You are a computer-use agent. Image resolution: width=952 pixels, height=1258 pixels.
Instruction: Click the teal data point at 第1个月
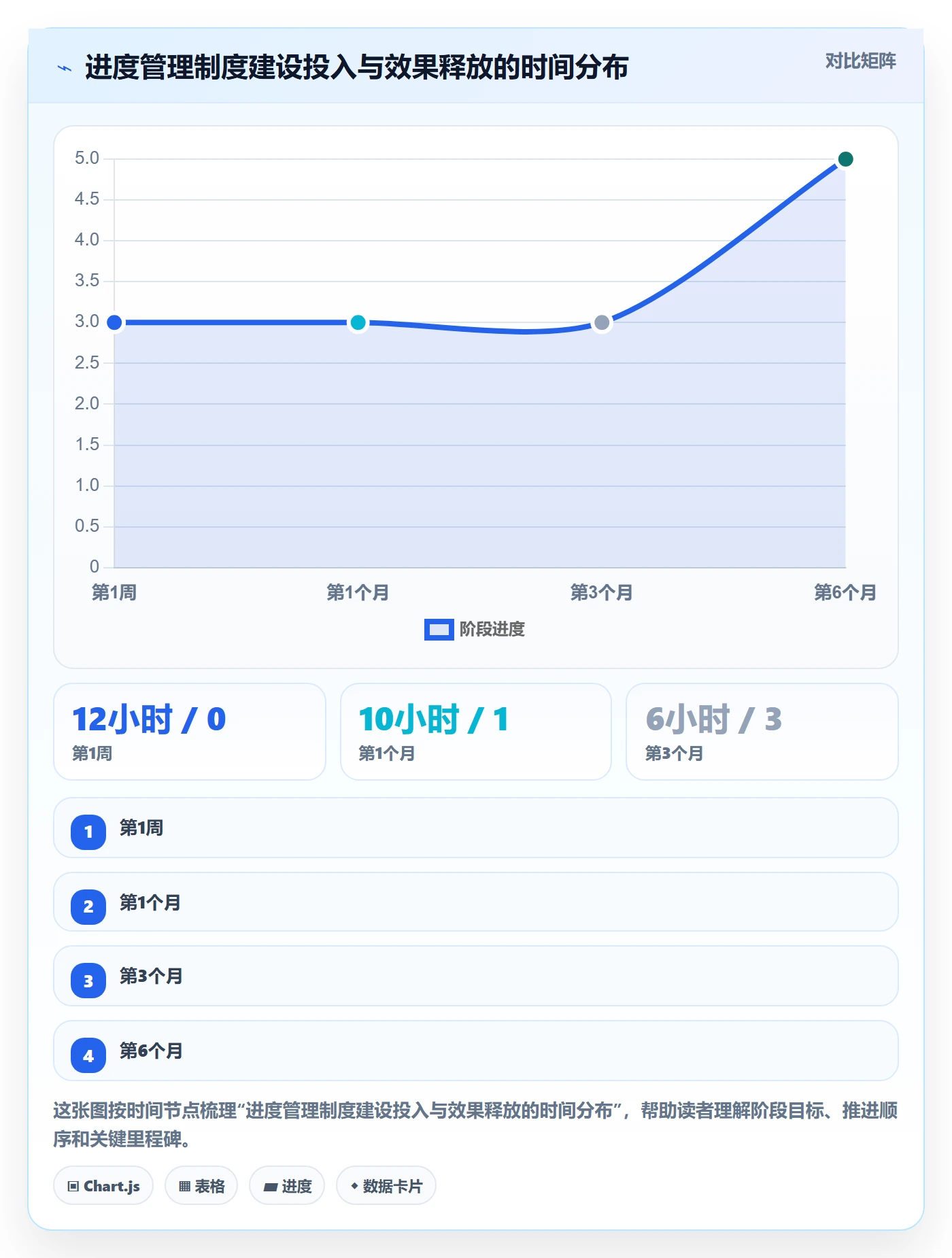pyautogui.click(x=358, y=322)
